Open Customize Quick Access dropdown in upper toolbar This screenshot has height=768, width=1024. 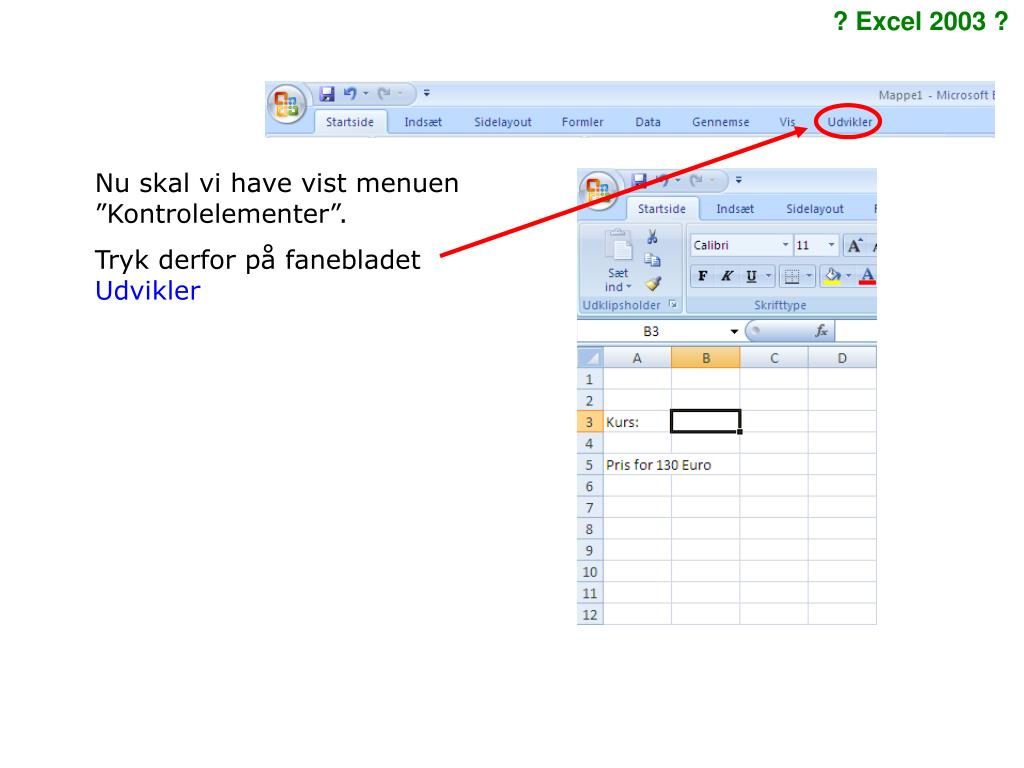426,93
